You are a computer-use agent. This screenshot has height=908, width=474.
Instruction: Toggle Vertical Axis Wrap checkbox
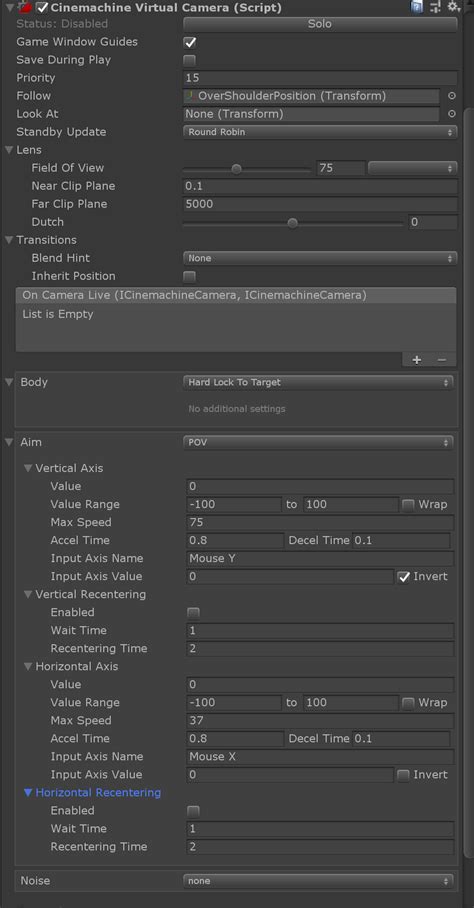click(408, 504)
